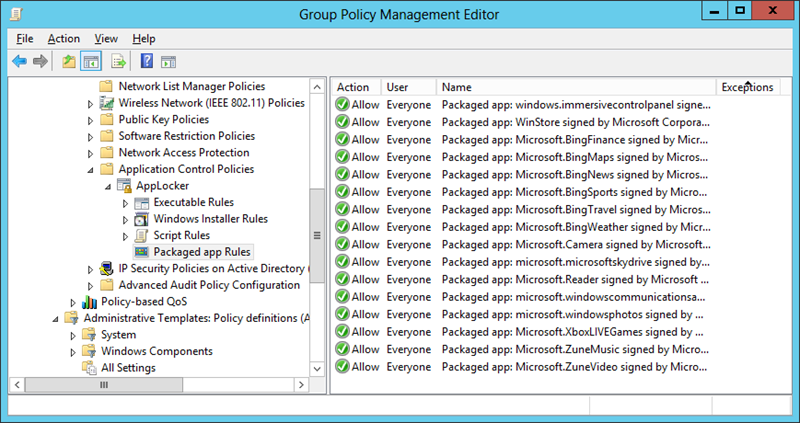Click the Up One Level folder icon

[68, 61]
